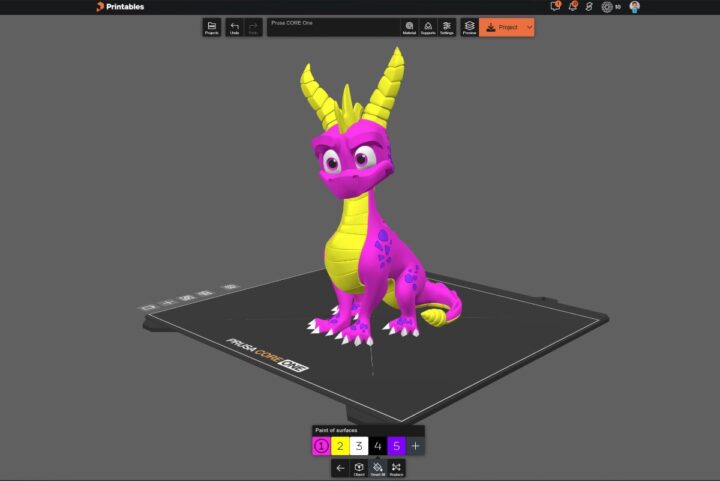Select the Replace color mode
This screenshot has width=720, height=481.
tap(397, 467)
